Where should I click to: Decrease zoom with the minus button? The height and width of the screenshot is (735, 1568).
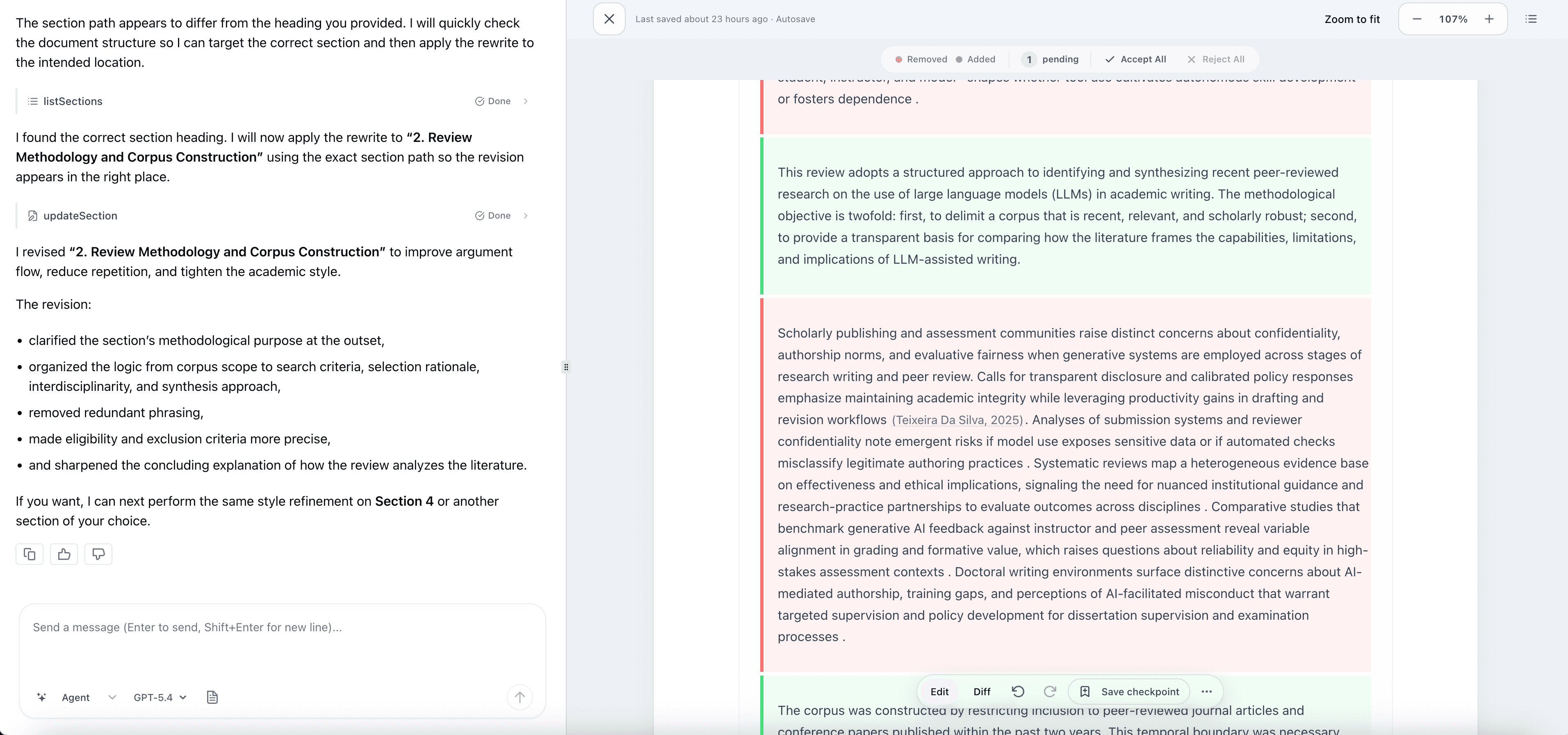pyautogui.click(x=1416, y=19)
